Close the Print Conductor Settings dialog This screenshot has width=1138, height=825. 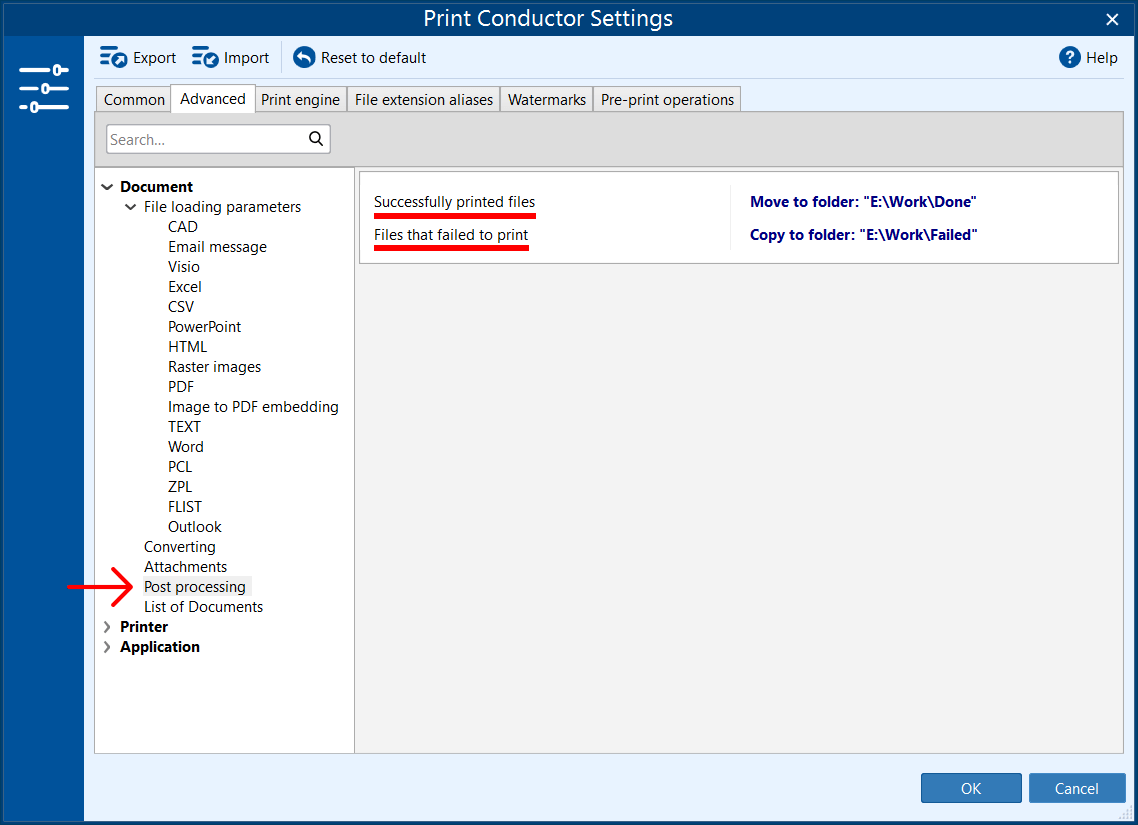click(x=1112, y=19)
